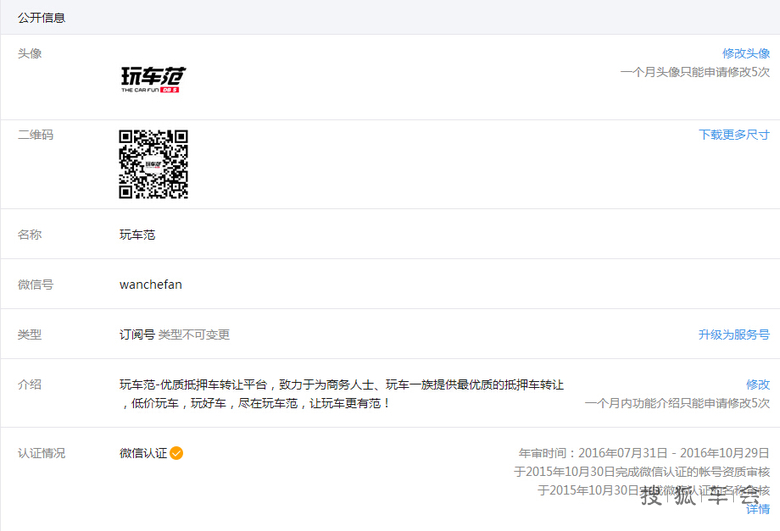Click the 订阅号 account type text
This screenshot has width=780, height=531.
137,334
